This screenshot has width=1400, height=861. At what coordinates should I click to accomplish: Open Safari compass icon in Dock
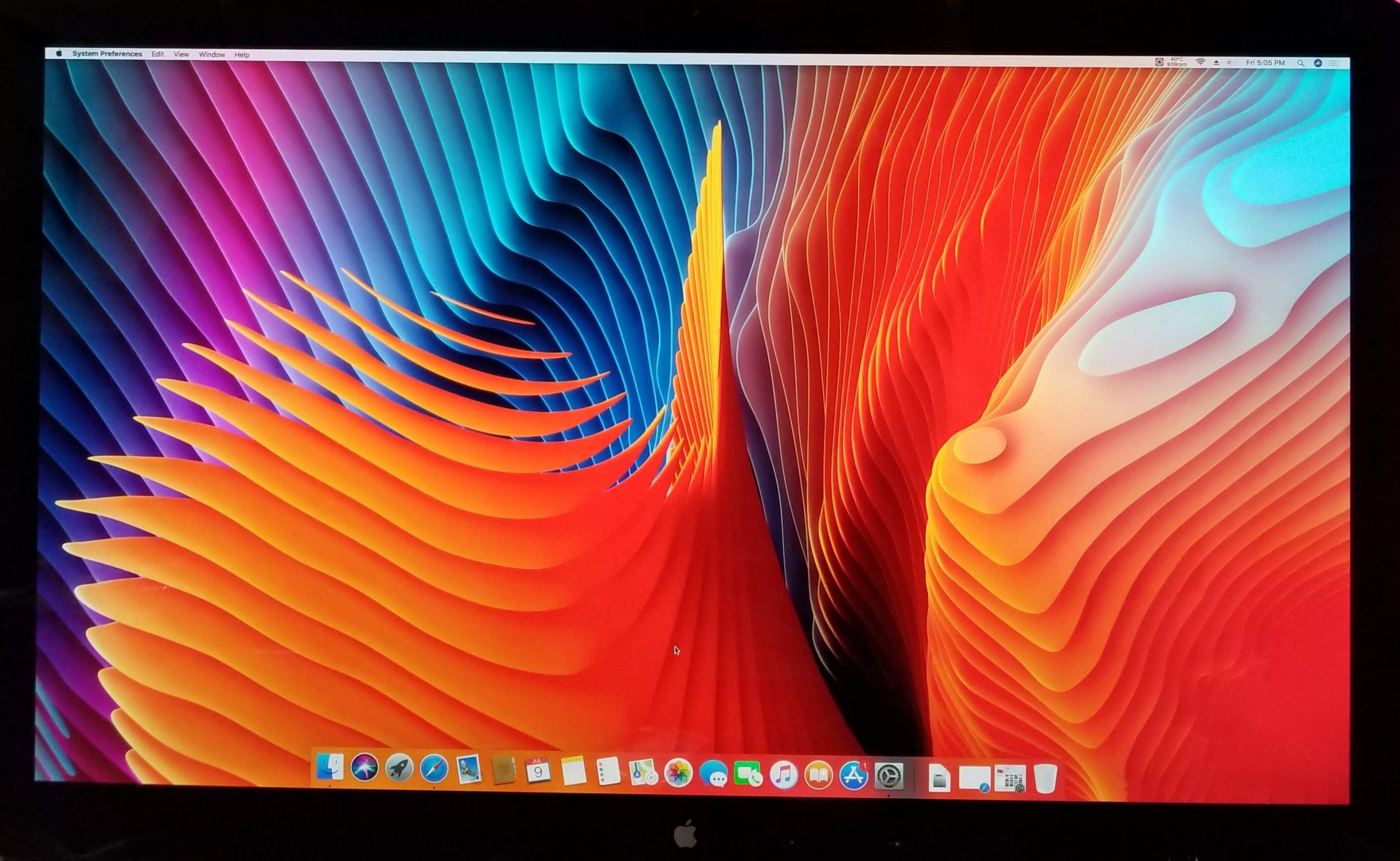coord(434,769)
